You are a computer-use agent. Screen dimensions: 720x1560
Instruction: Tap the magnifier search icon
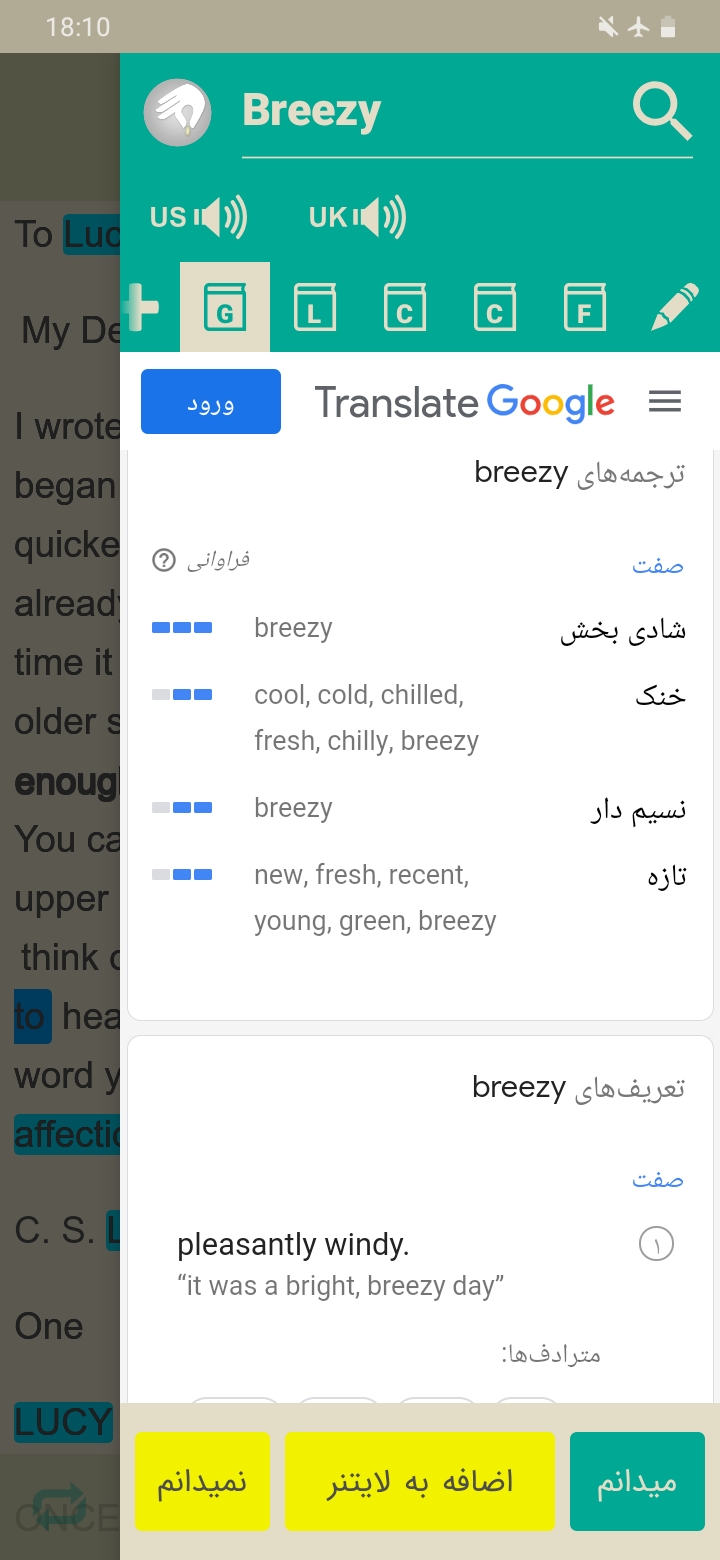click(x=663, y=111)
